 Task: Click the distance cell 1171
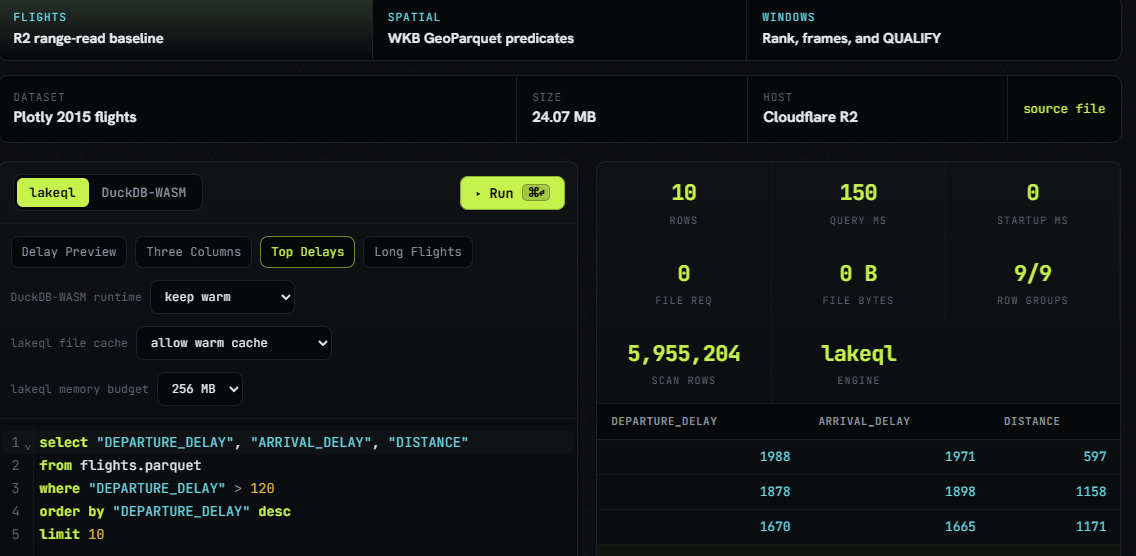[x=1091, y=526]
